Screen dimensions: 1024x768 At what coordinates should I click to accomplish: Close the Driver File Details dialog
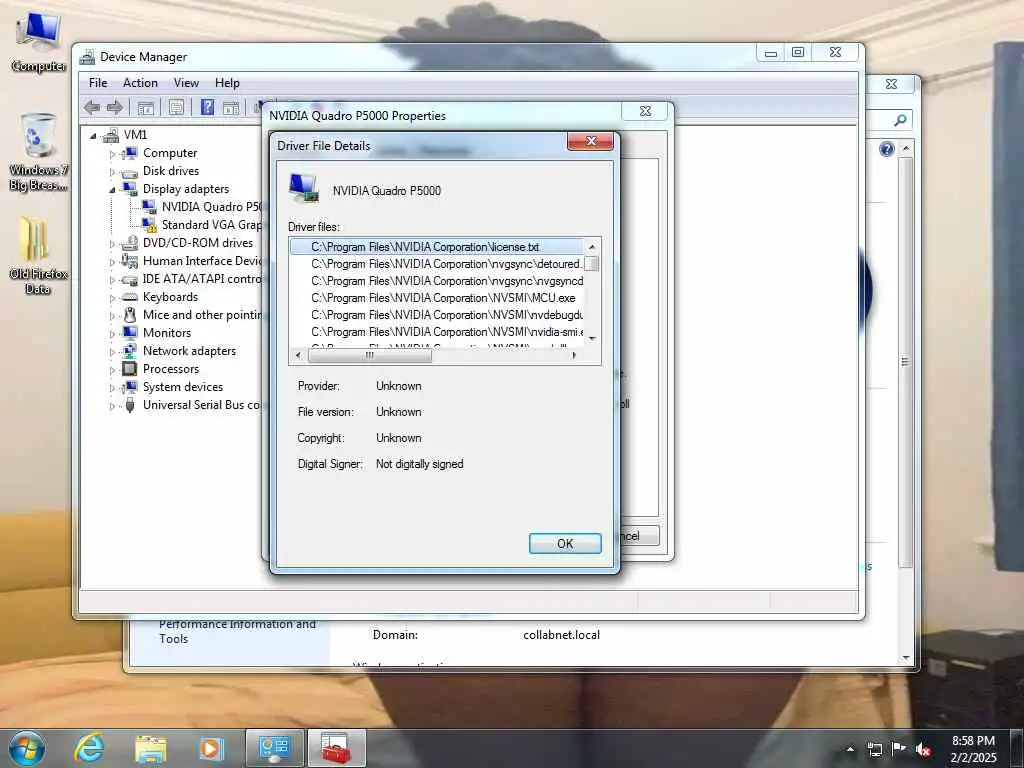[590, 141]
